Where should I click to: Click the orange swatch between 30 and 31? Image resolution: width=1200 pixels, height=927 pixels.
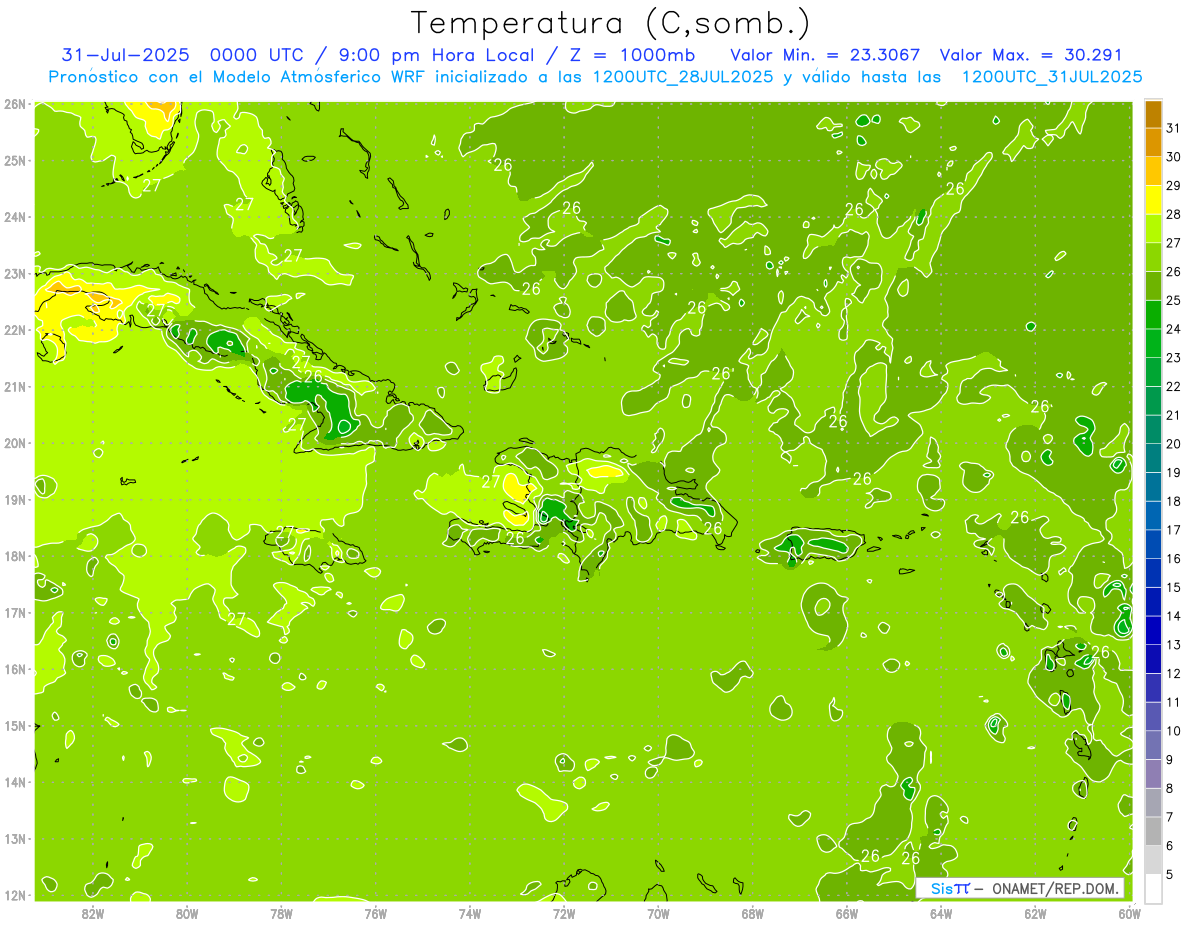coord(1154,141)
